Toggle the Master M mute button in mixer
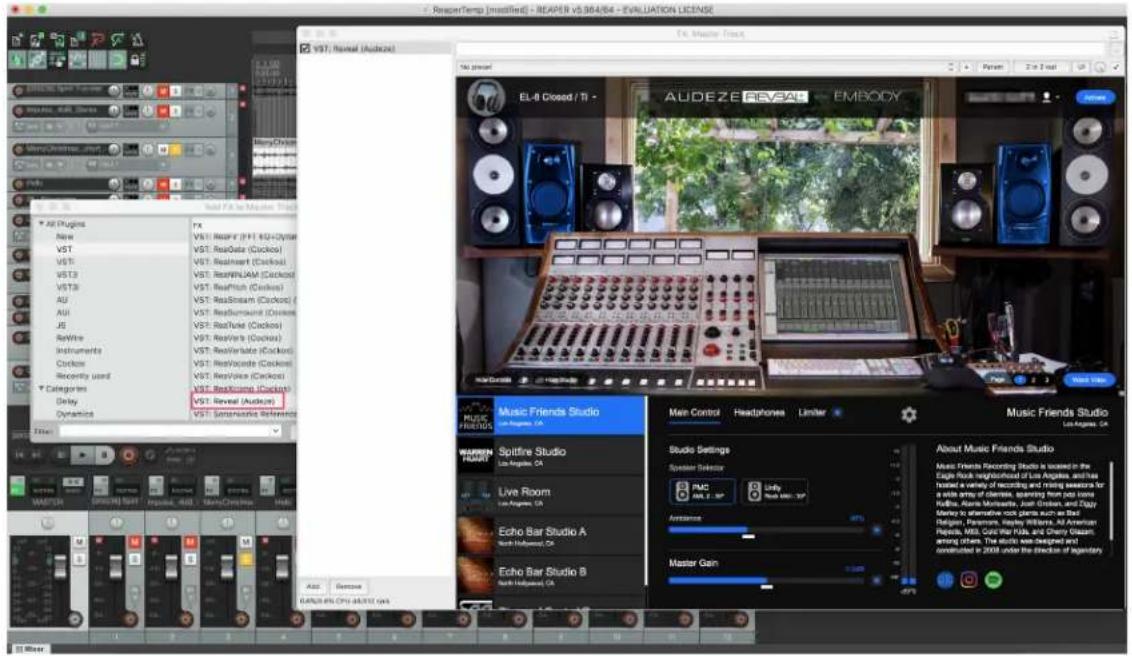1132x656 pixels. pyautogui.click(x=79, y=542)
